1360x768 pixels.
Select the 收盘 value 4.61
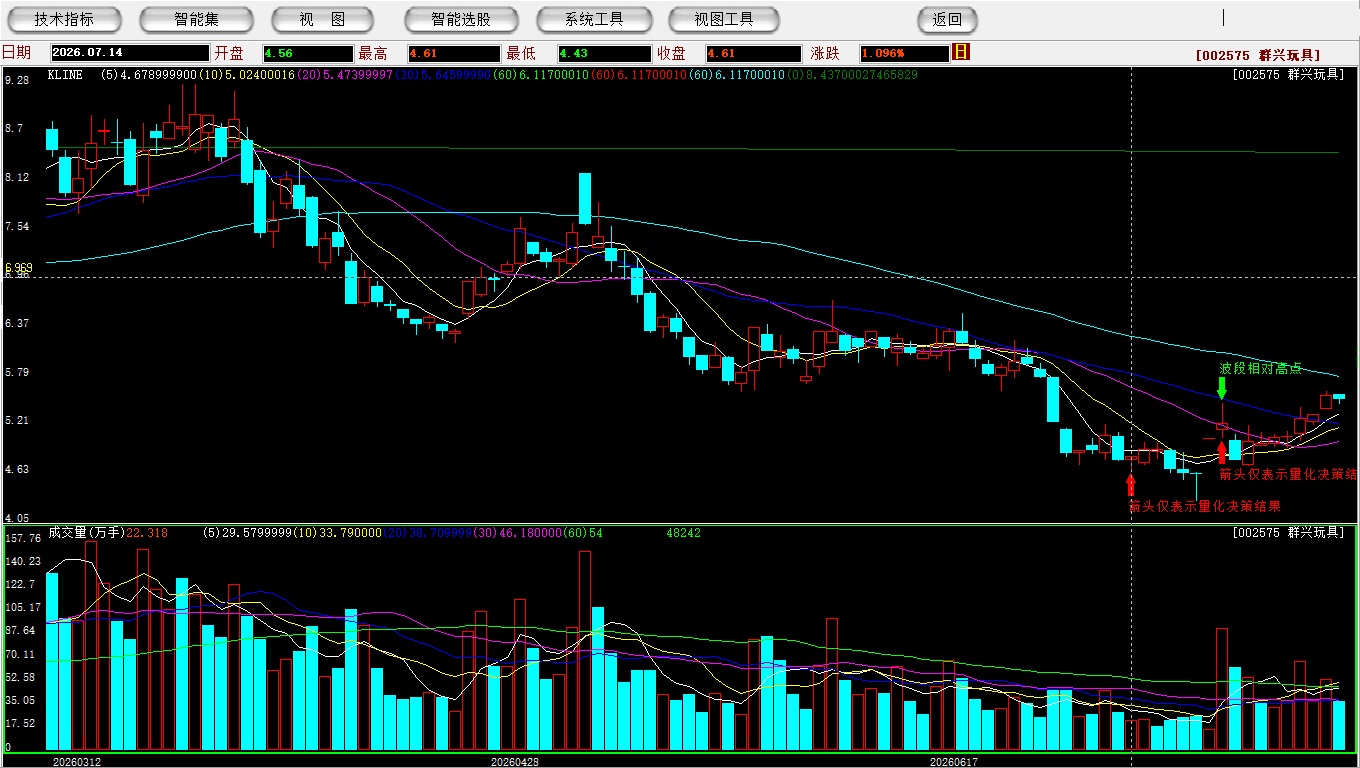click(753, 53)
